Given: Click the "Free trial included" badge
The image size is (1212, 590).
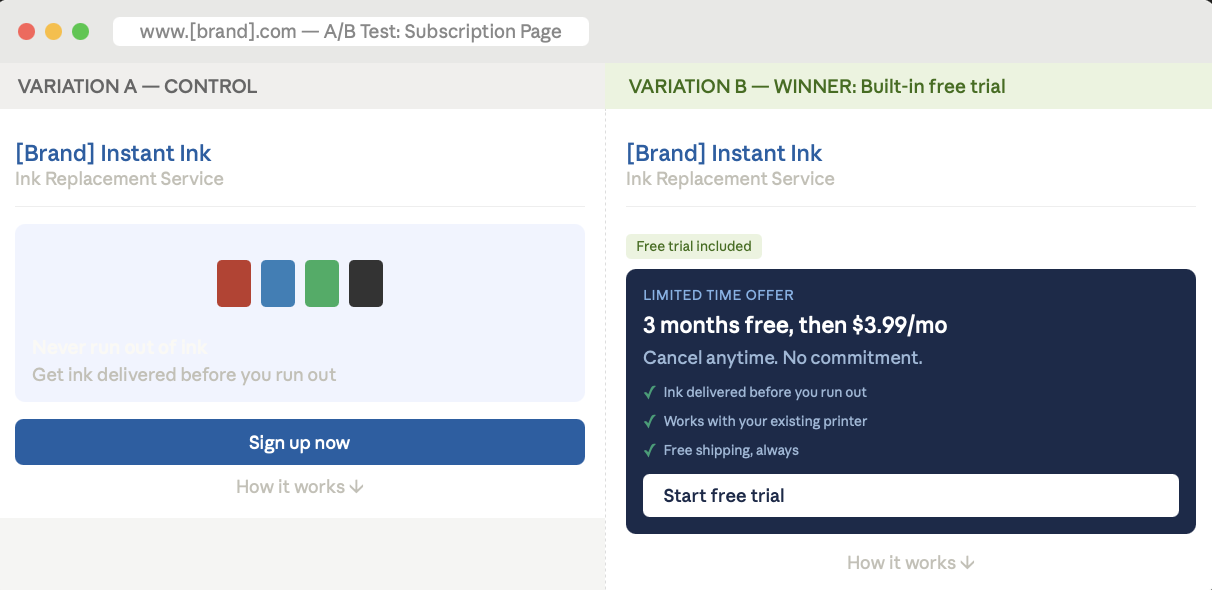Looking at the screenshot, I should (694, 246).
